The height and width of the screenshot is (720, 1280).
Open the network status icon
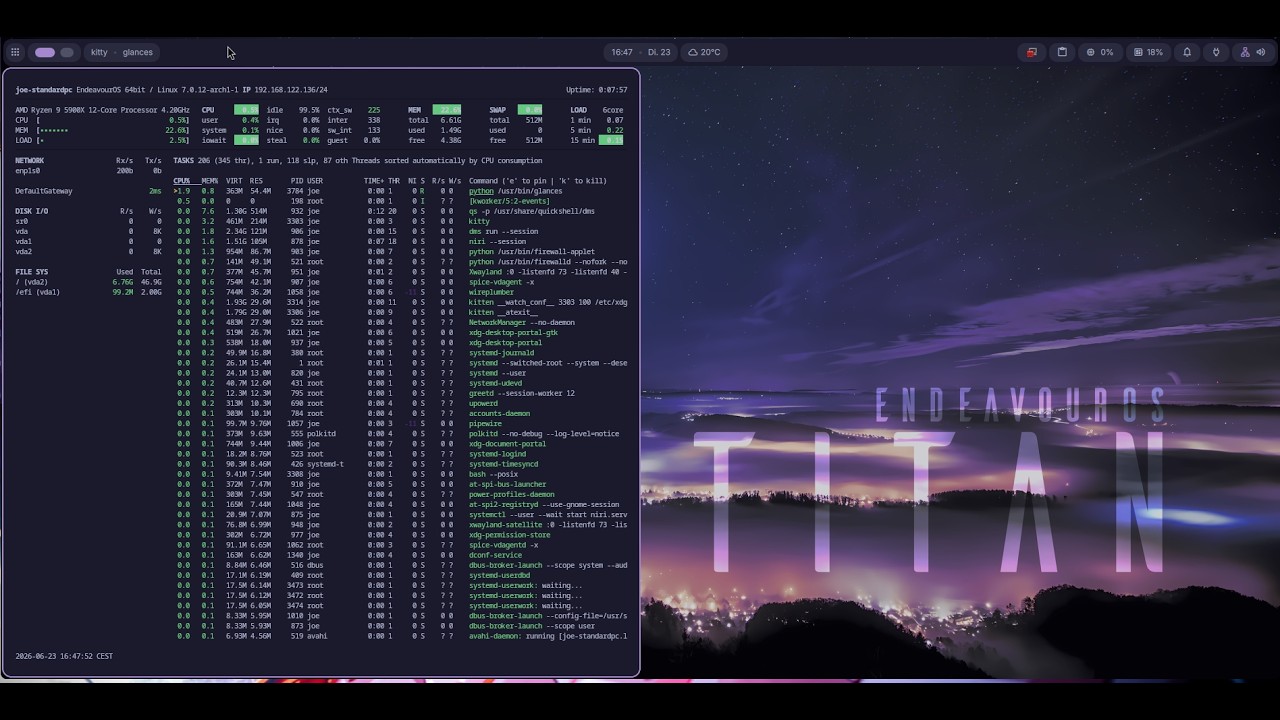(x=1245, y=52)
